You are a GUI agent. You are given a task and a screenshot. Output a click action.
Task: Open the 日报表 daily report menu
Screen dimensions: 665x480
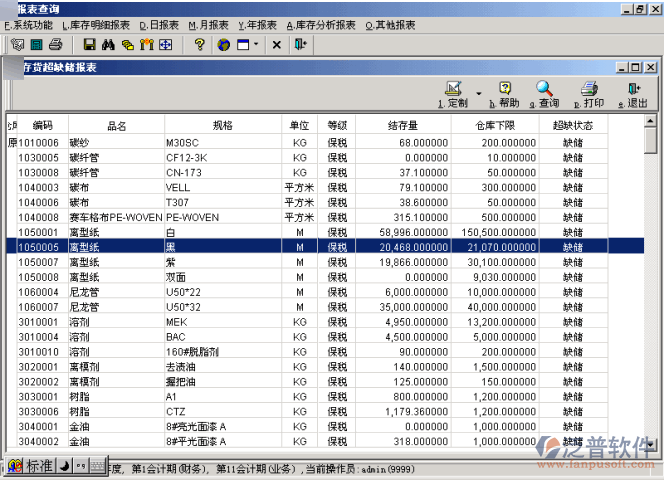(x=158, y=24)
